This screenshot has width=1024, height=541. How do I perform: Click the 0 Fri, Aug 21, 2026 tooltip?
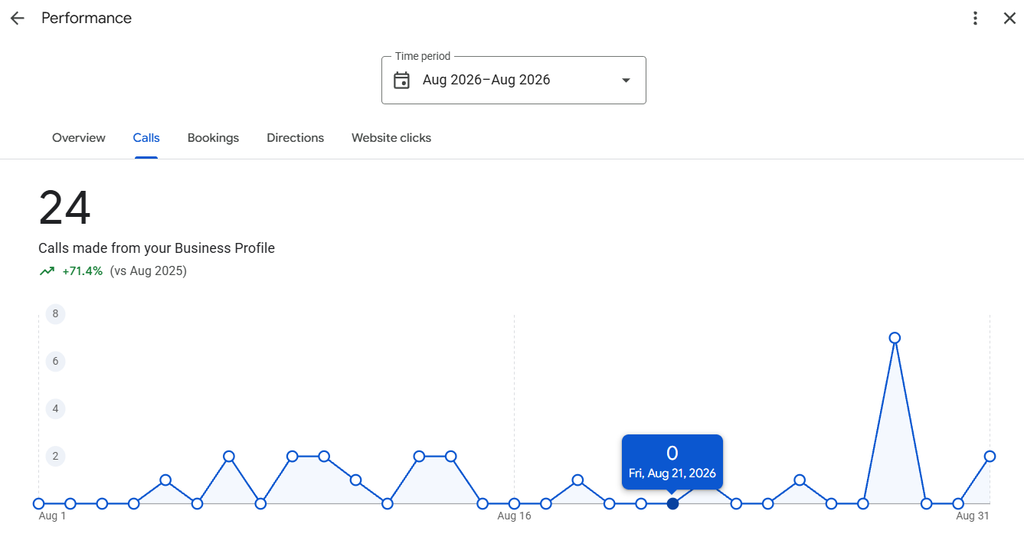pos(672,462)
